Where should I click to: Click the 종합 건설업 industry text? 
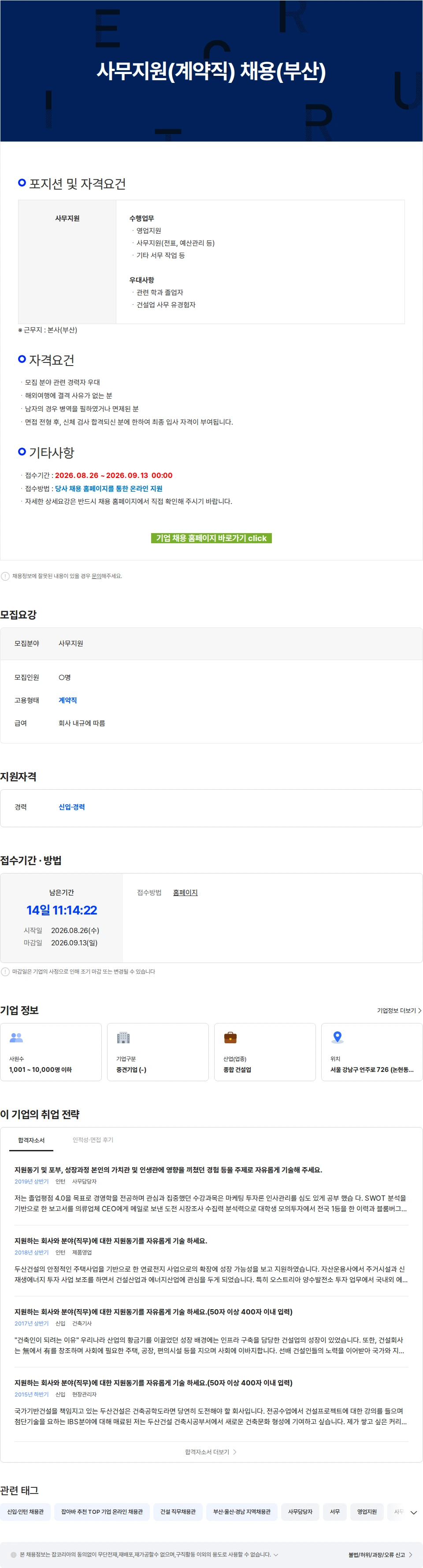(237, 1069)
